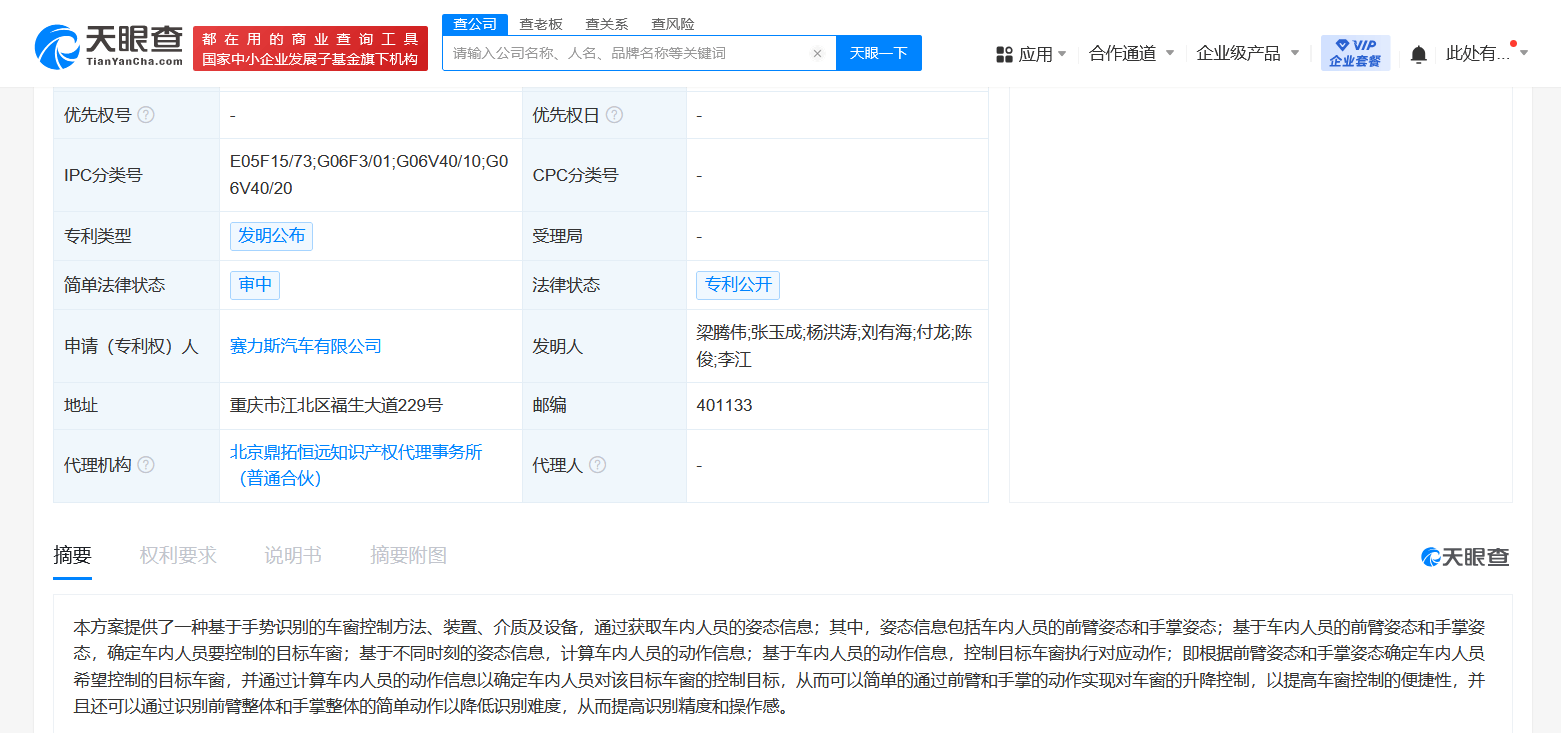The image size is (1561, 733).
Task: Click the 发明公布 patent type tag
Action: tap(271, 236)
